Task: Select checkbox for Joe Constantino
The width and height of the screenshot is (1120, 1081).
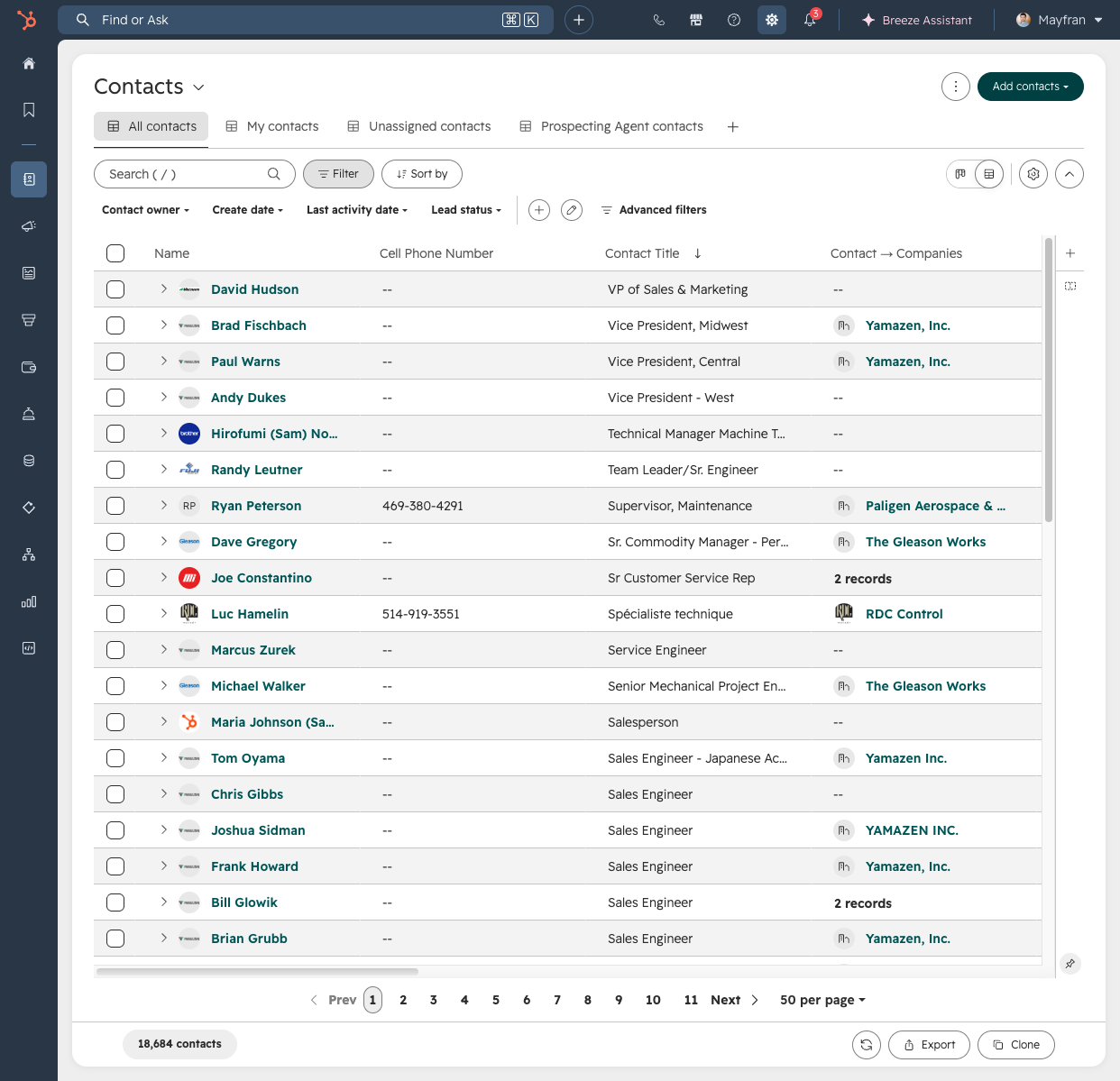Action: [x=115, y=578]
